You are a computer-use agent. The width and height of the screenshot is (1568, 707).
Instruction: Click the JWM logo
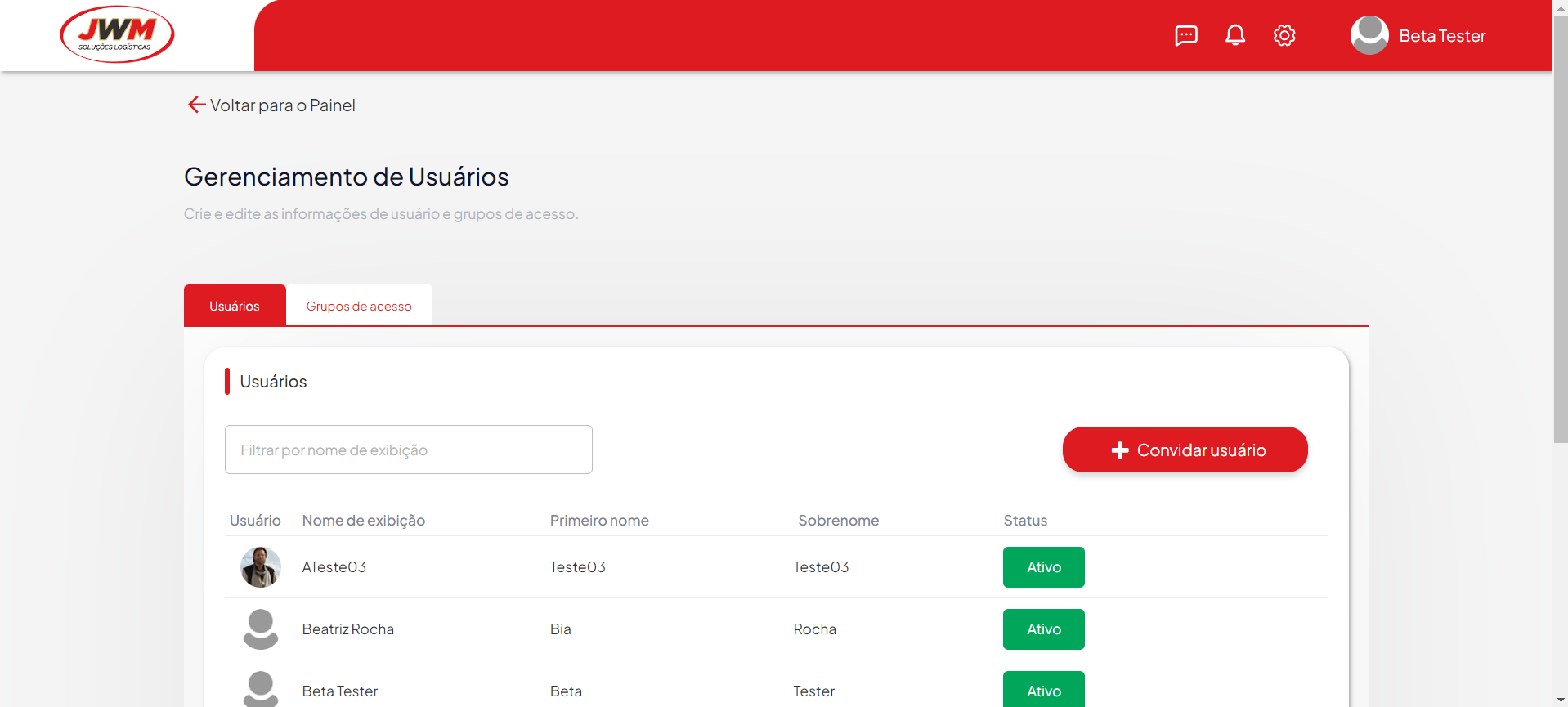[117, 34]
